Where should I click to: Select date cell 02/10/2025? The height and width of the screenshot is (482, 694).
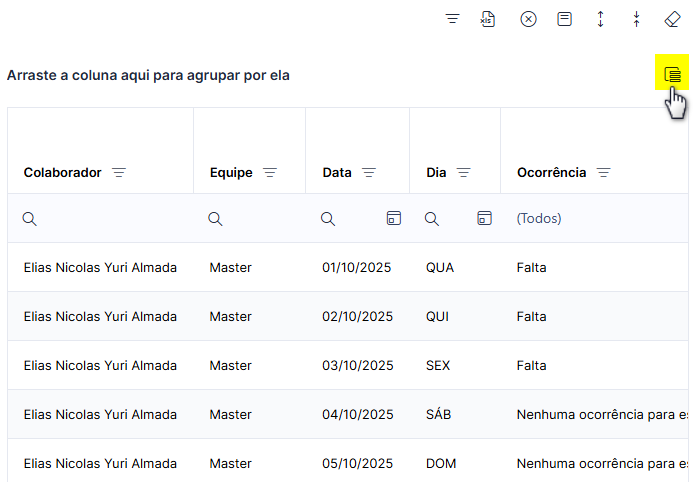point(358,316)
